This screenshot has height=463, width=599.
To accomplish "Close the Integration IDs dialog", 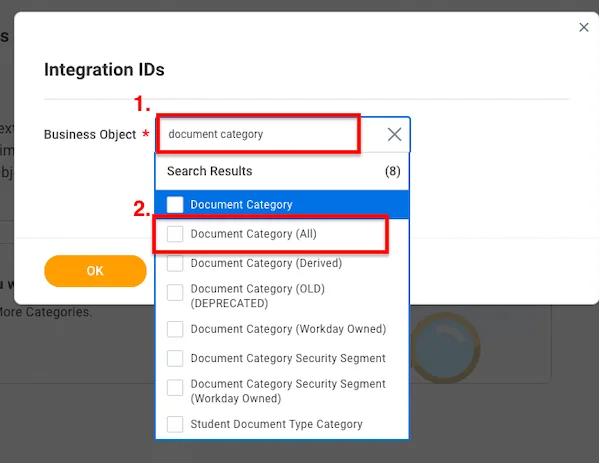I will click(x=584, y=27).
